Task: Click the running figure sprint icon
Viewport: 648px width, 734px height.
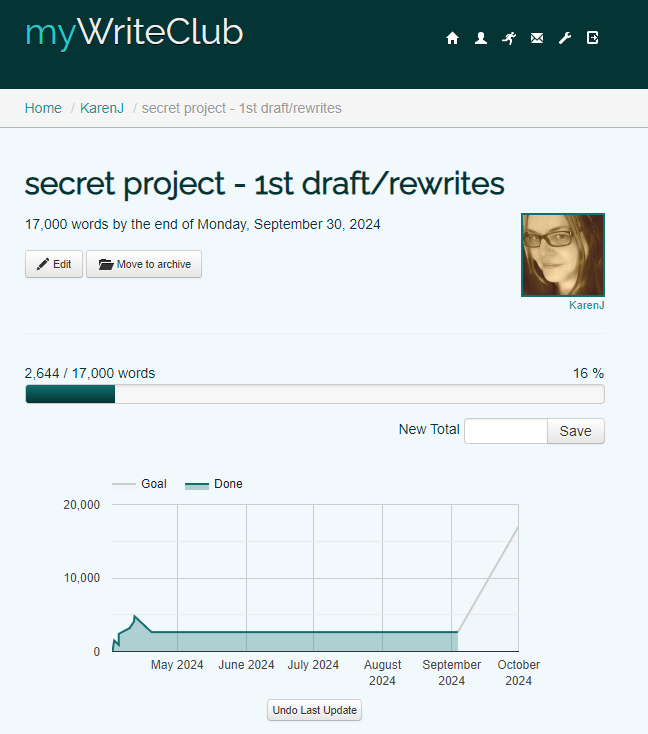Action: click(509, 38)
